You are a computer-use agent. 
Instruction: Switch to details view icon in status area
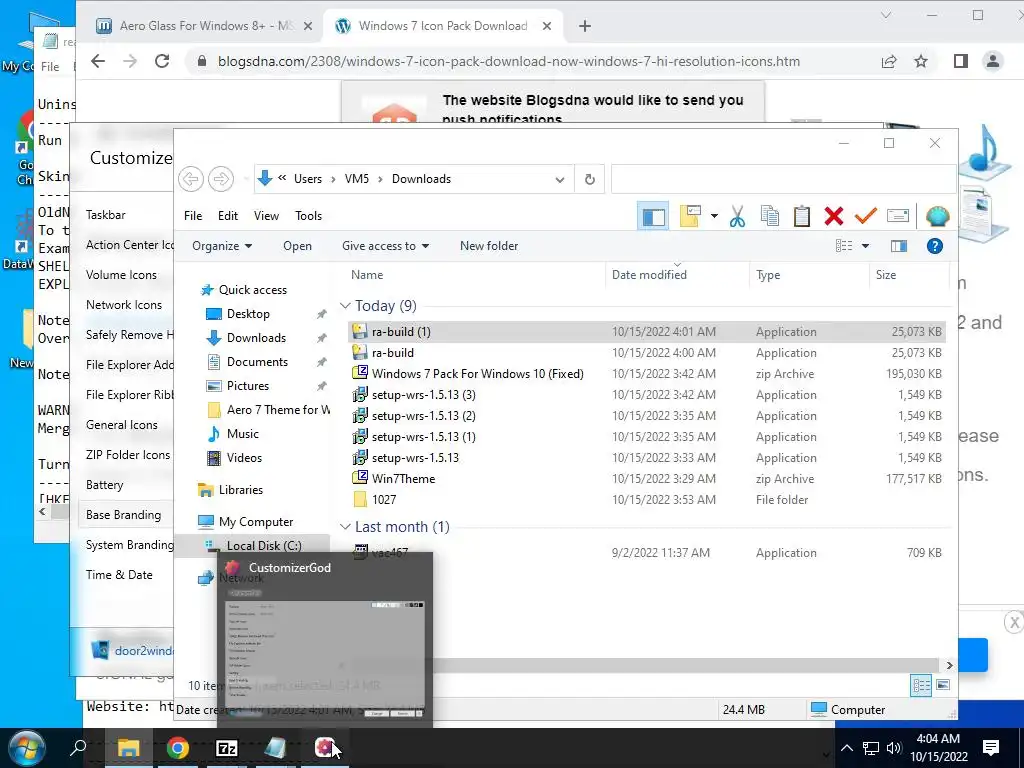point(921,685)
